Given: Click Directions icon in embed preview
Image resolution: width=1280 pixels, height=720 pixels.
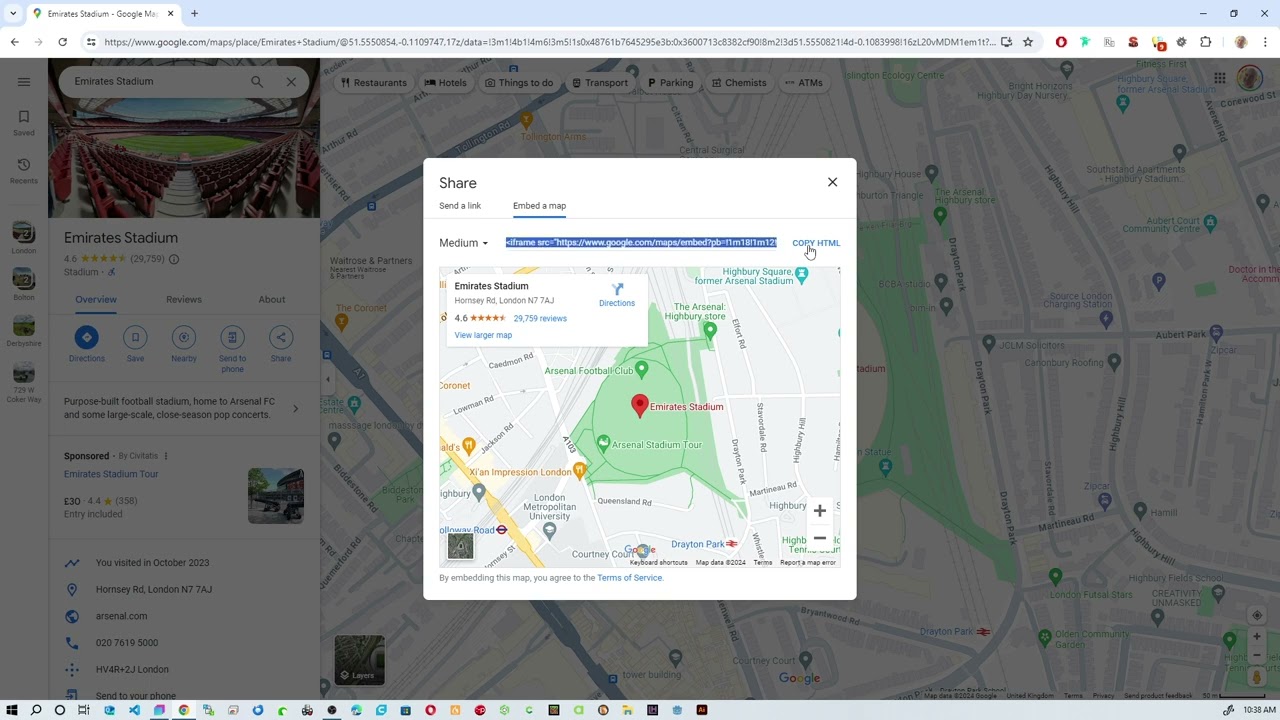Looking at the screenshot, I should pos(617,294).
